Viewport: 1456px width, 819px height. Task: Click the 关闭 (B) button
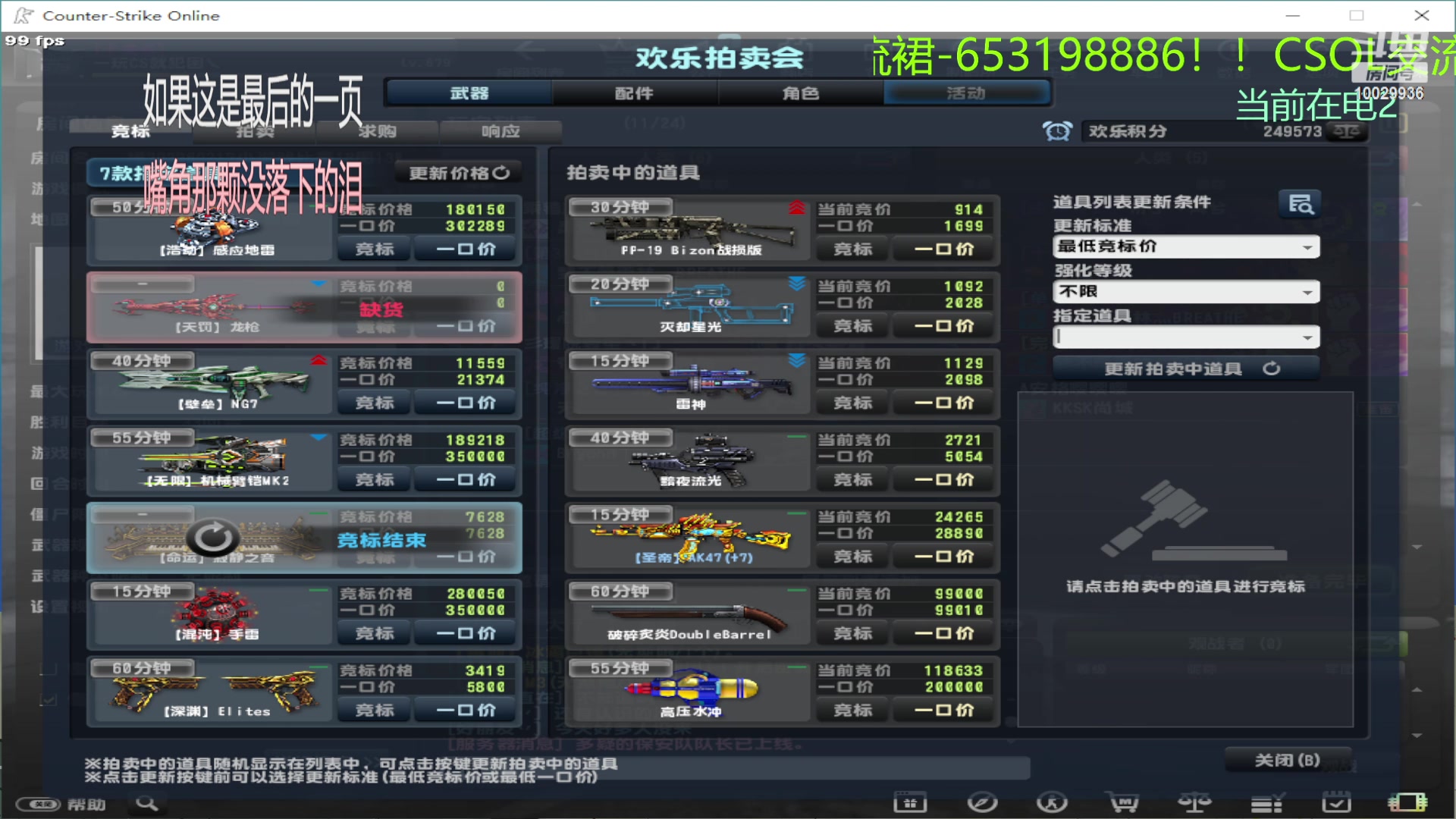pos(1288,760)
